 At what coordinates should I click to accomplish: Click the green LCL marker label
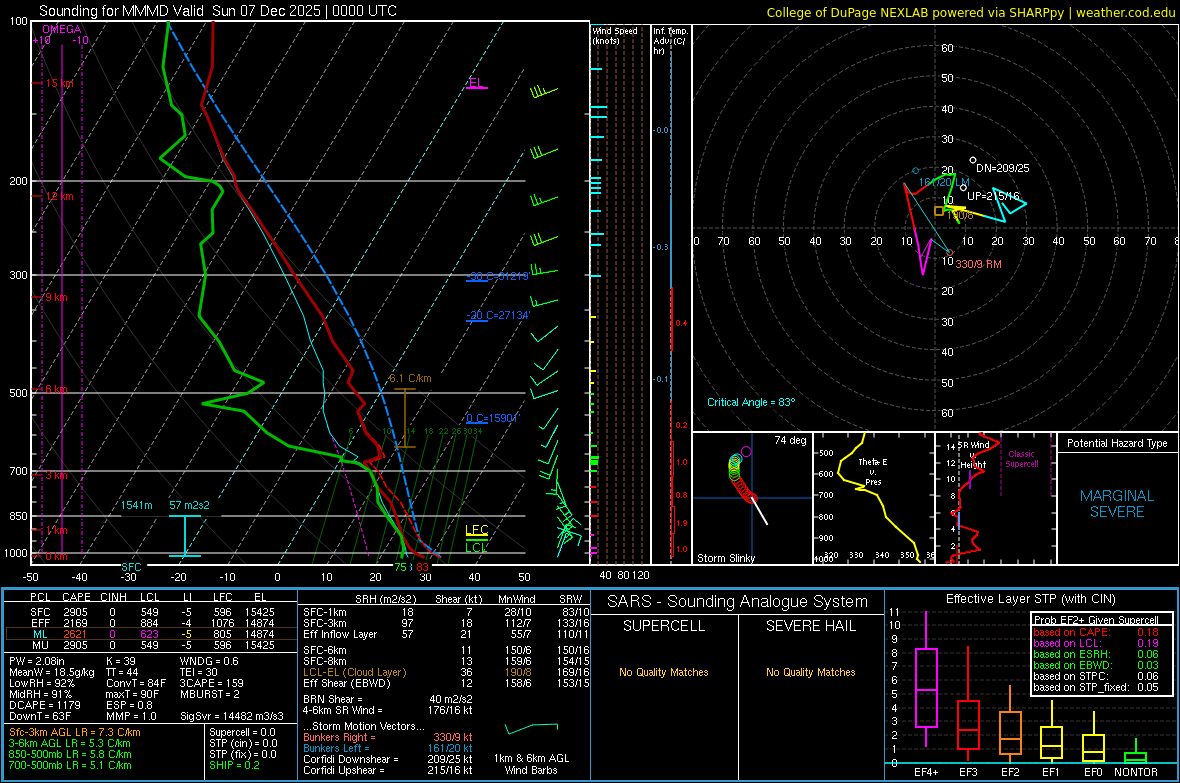click(x=476, y=547)
